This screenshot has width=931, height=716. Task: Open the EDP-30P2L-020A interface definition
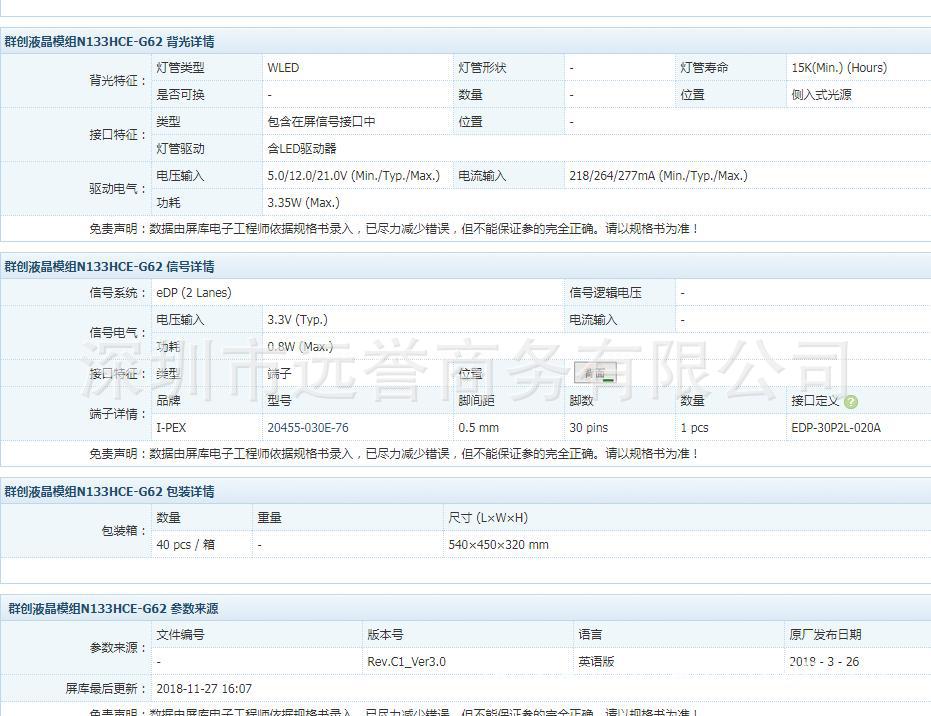click(x=836, y=427)
